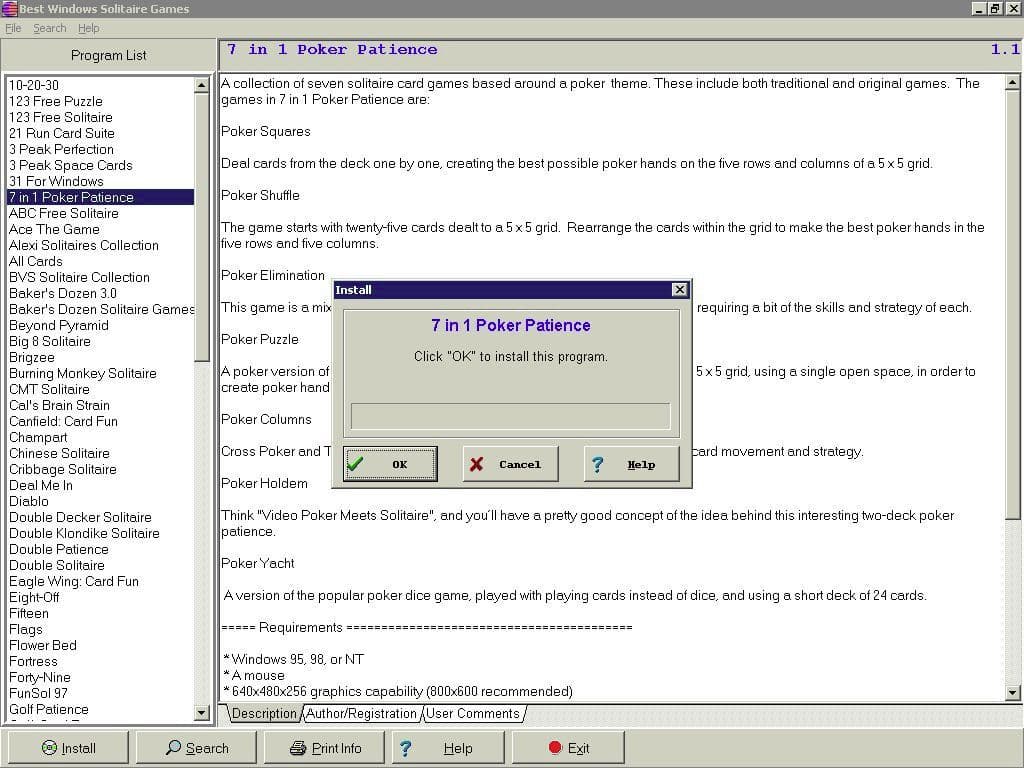Select CMT Solitaire entry

point(101,389)
